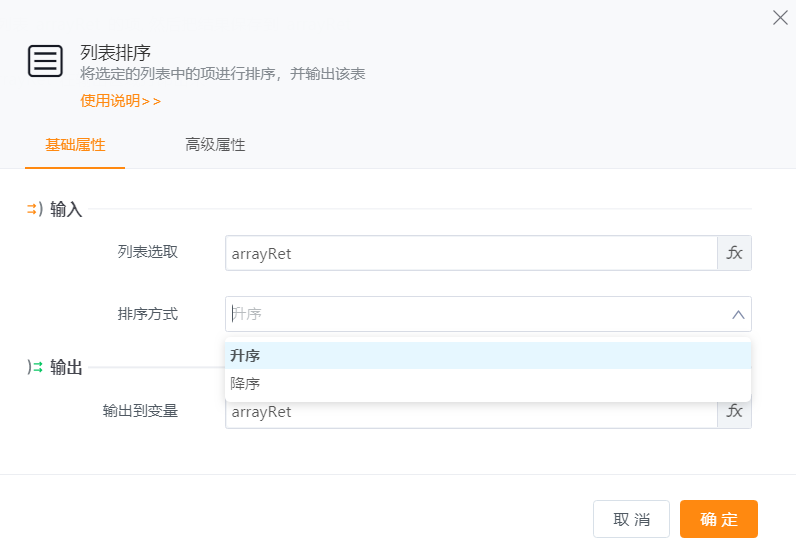
Task: Open the 基础属性 tab
Action: click(75, 145)
